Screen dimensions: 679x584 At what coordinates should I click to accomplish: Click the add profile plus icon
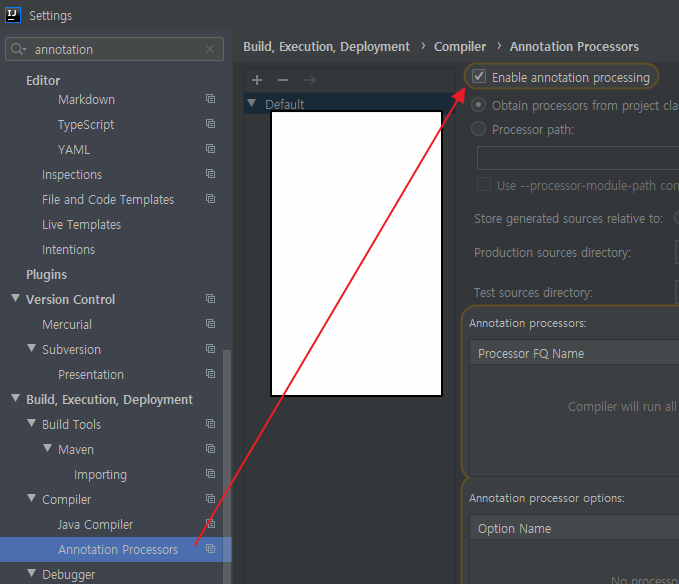coord(257,80)
